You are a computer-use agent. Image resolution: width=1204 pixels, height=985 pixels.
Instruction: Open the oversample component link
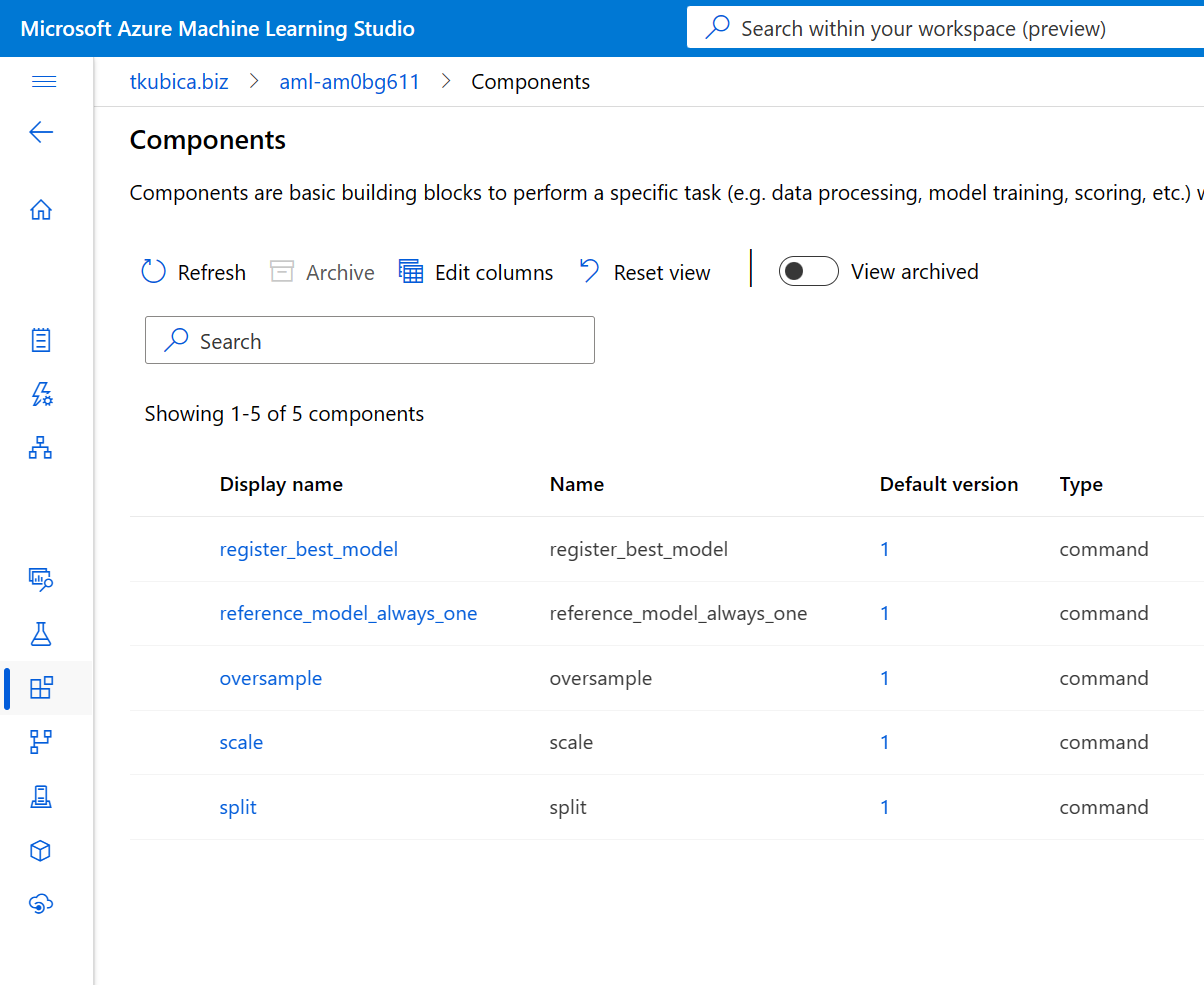tap(271, 678)
